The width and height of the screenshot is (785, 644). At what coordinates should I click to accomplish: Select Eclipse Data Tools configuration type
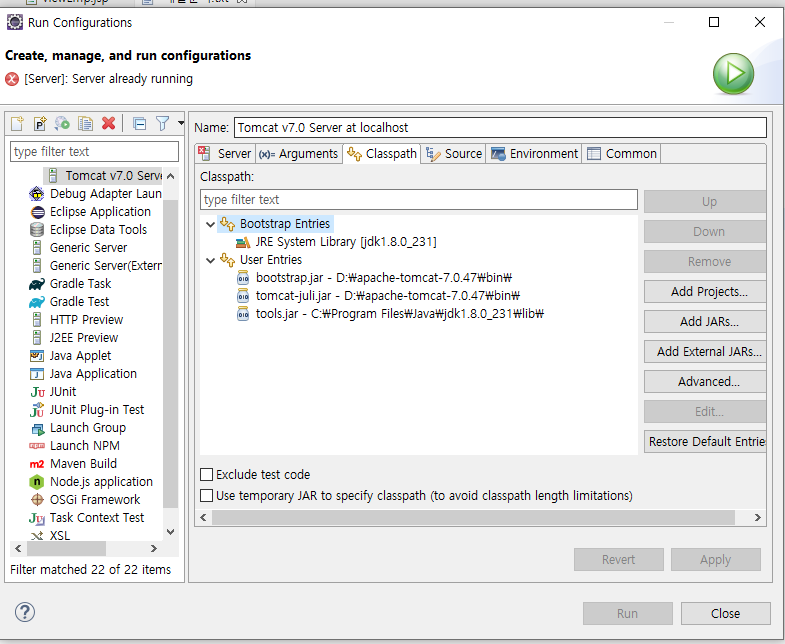[x=88, y=230]
